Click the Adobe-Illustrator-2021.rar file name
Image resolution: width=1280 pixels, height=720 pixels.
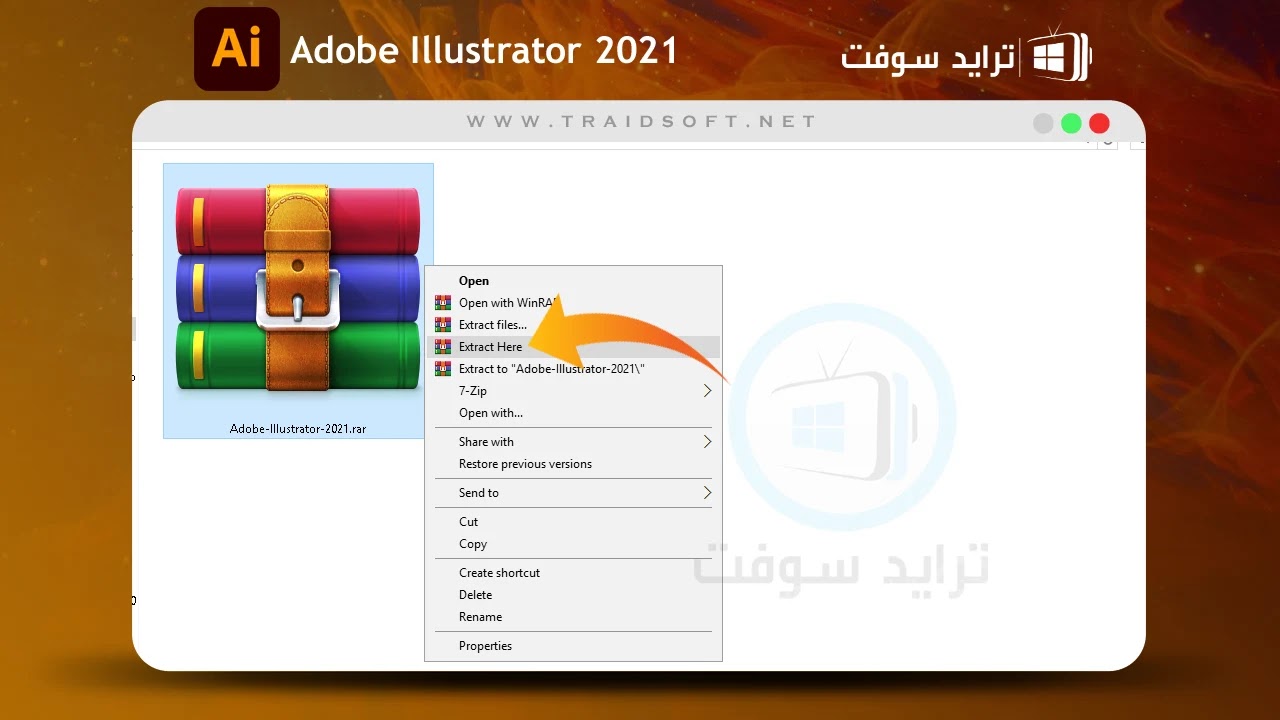[298, 429]
